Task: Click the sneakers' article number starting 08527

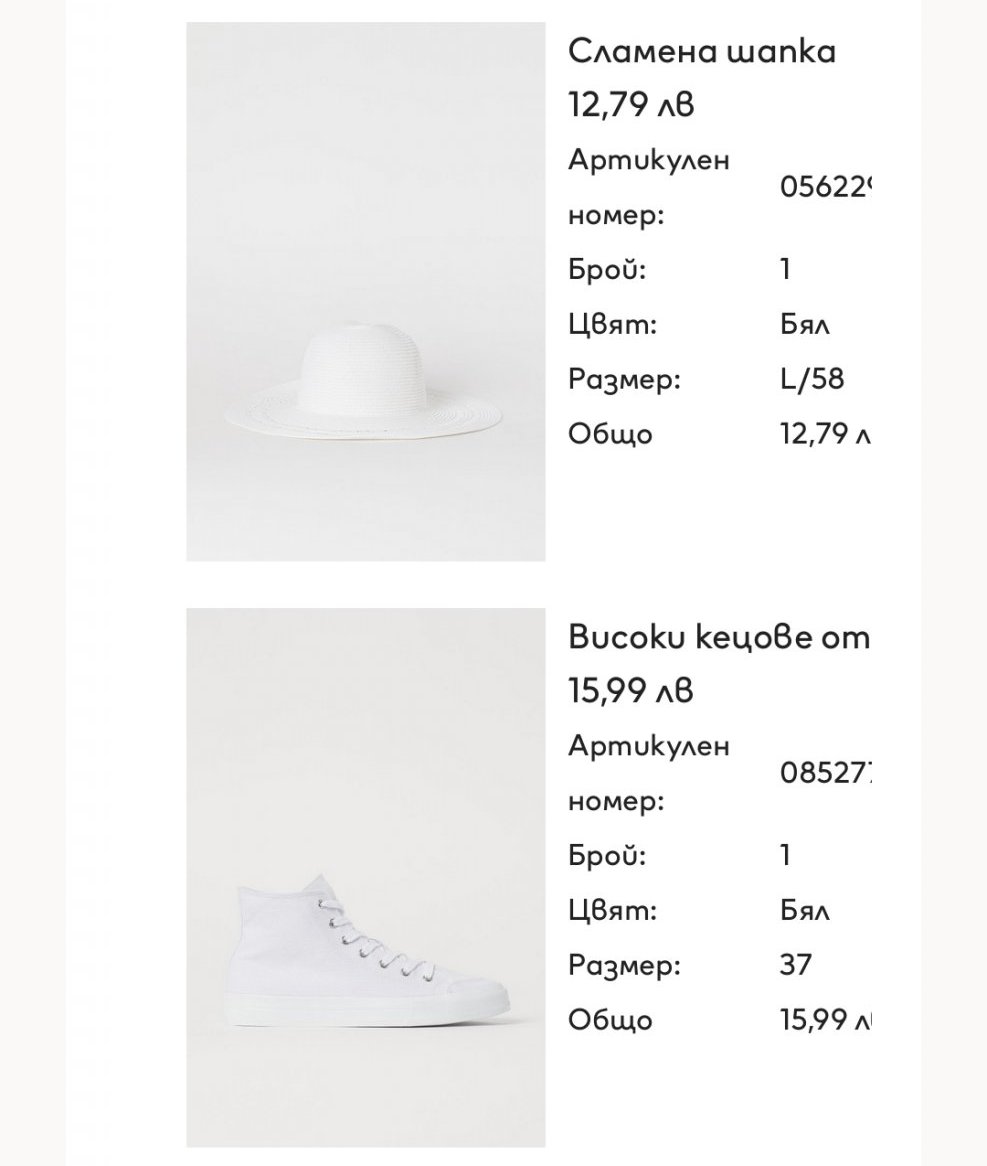Action: click(825, 773)
